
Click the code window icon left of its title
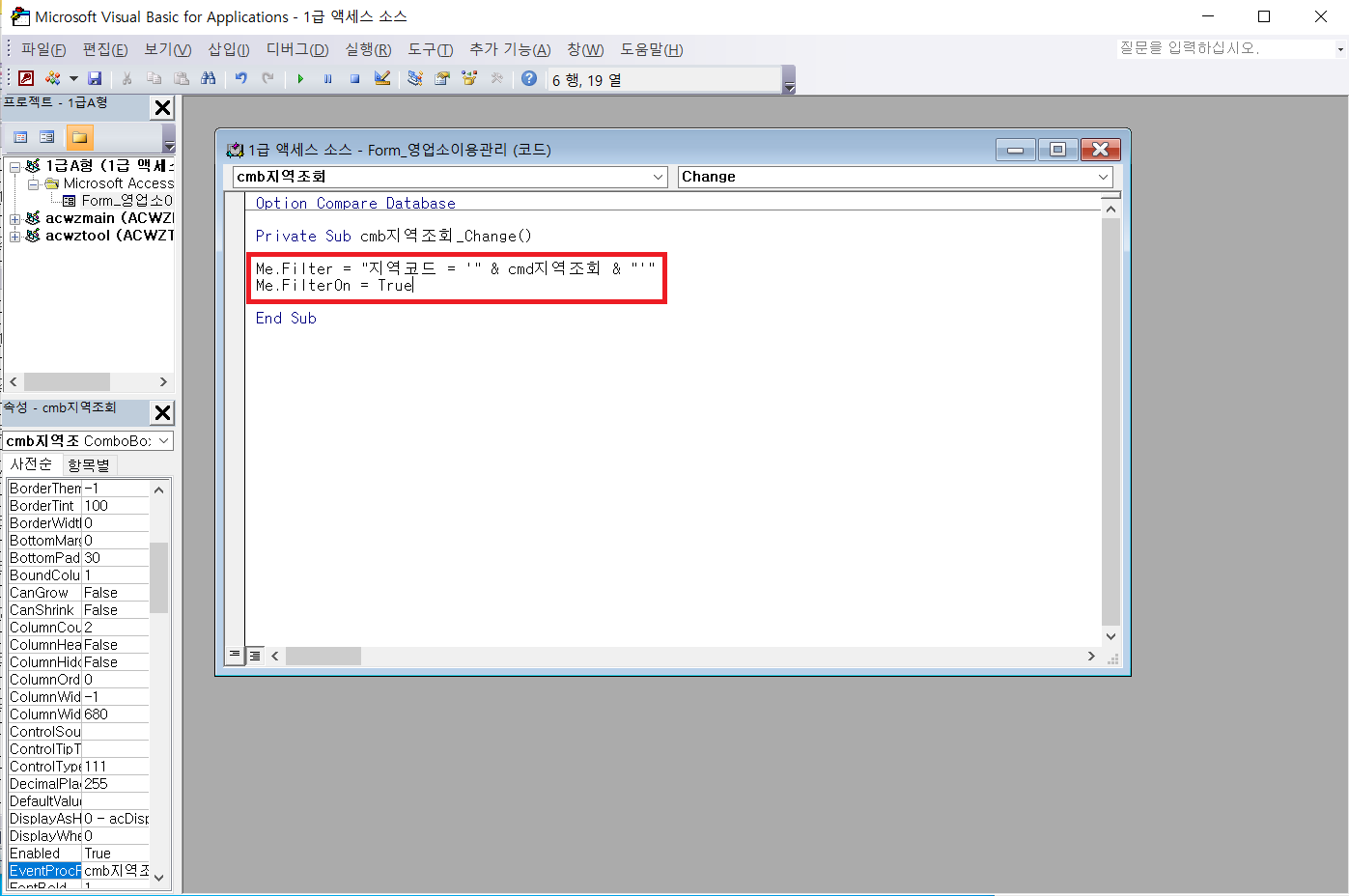coord(235,150)
